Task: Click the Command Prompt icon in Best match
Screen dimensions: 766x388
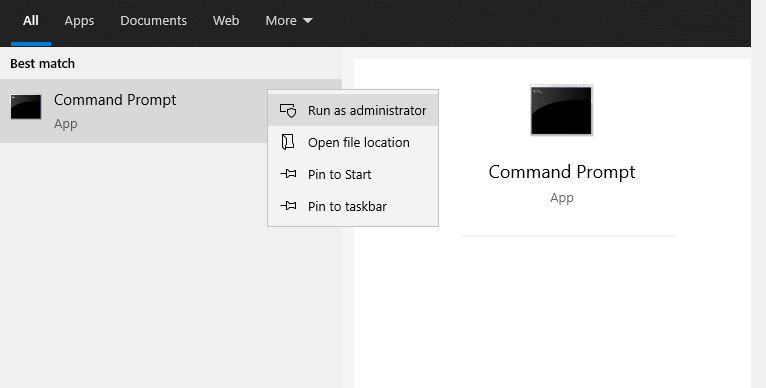Action: 26,107
